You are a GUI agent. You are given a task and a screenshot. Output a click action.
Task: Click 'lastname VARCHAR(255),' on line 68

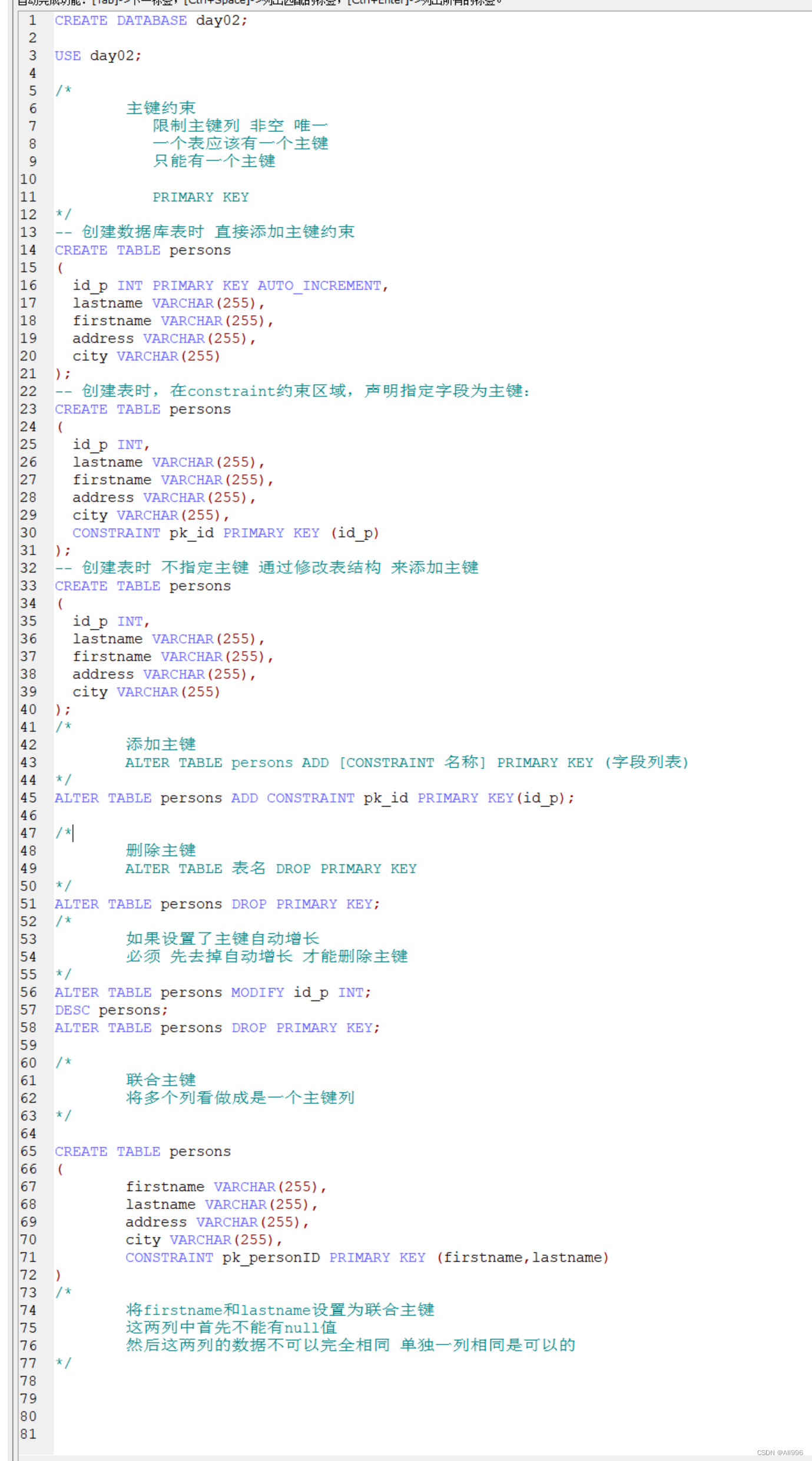pyautogui.click(x=221, y=1205)
